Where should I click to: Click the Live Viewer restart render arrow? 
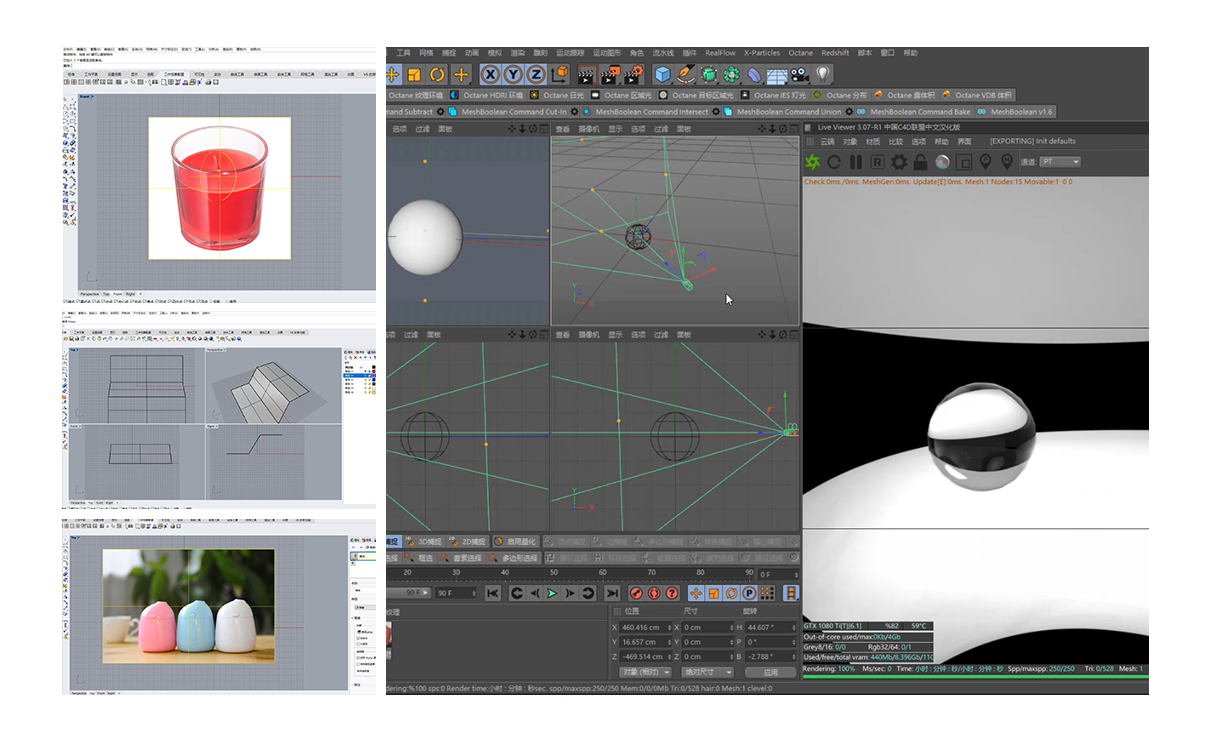point(834,161)
